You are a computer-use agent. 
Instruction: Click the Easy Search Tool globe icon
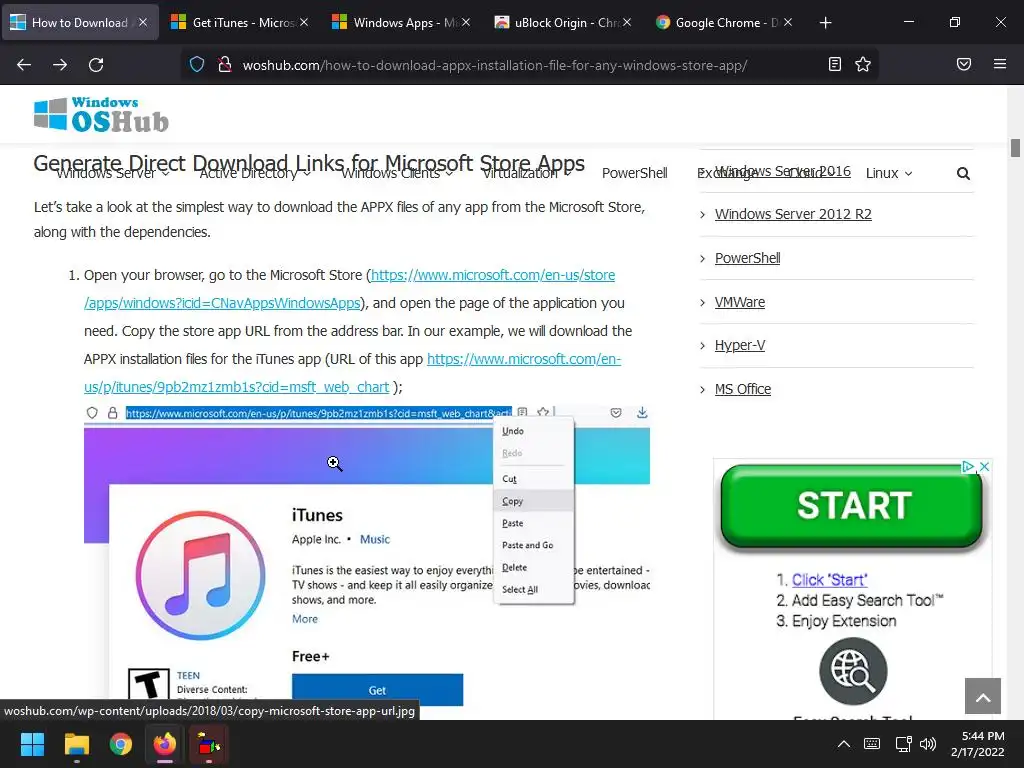coord(853,671)
